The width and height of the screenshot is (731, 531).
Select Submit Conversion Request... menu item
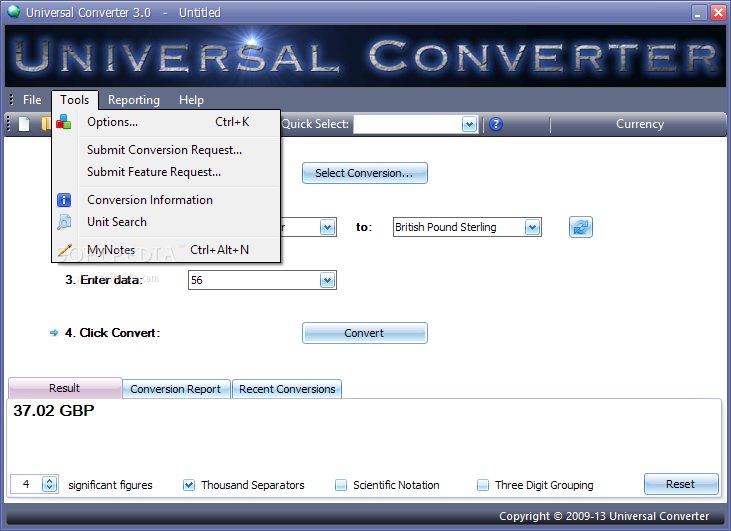coord(166,150)
